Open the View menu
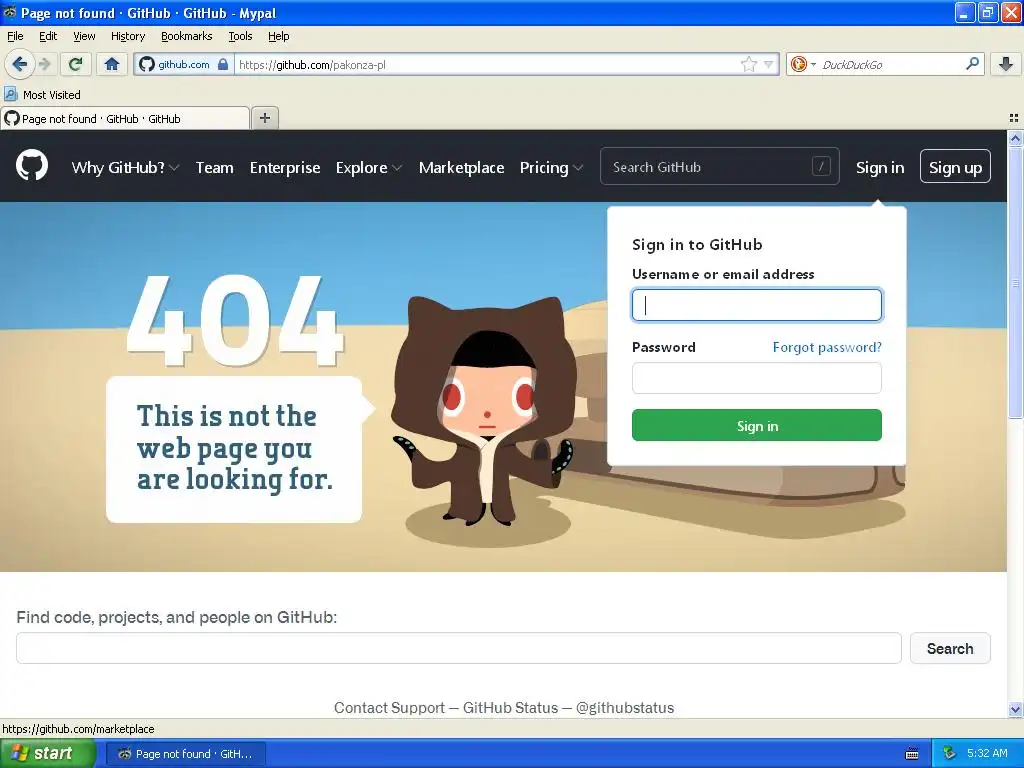The image size is (1024, 768). pyautogui.click(x=84, y=37)
